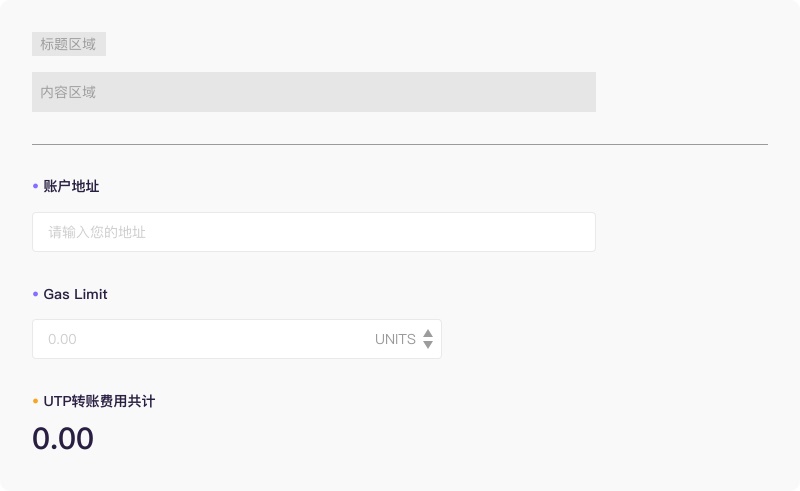Click the Gas Limit label
Image resolution: width=800 pixels, height=491 pixels.
coord(76,294)
